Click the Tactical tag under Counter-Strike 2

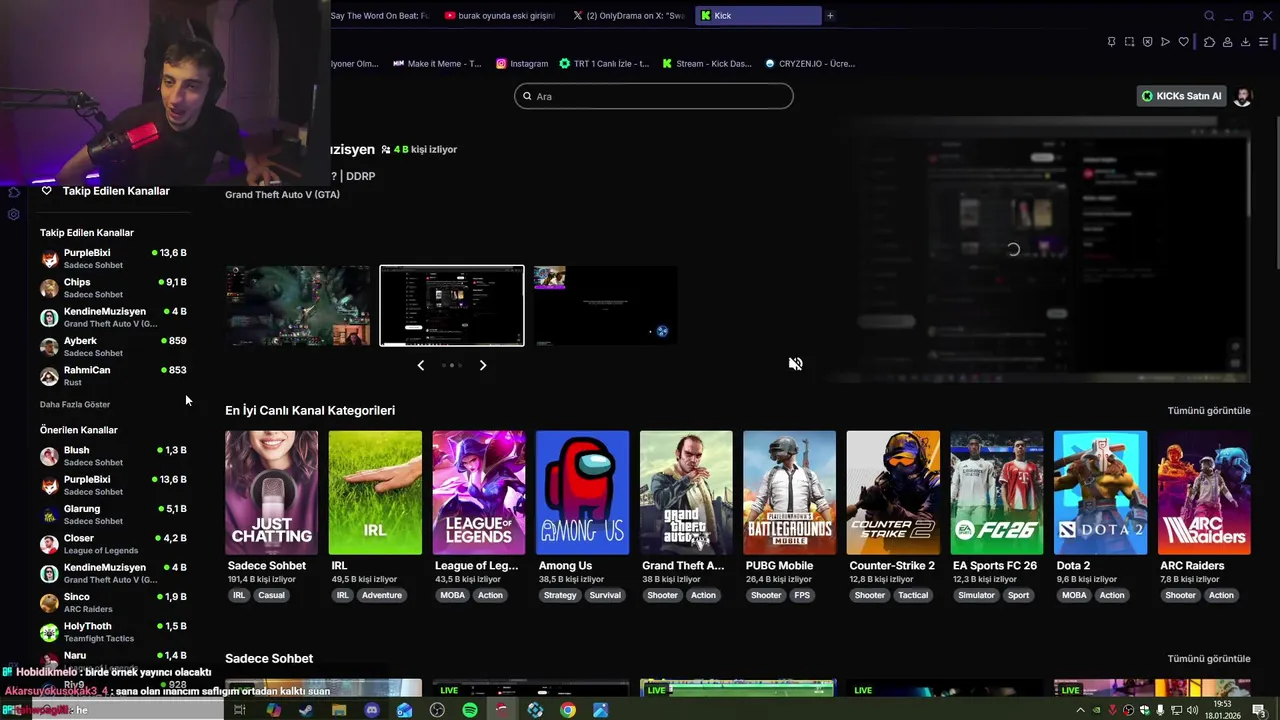pyautogui.click(x=913, y=595)
